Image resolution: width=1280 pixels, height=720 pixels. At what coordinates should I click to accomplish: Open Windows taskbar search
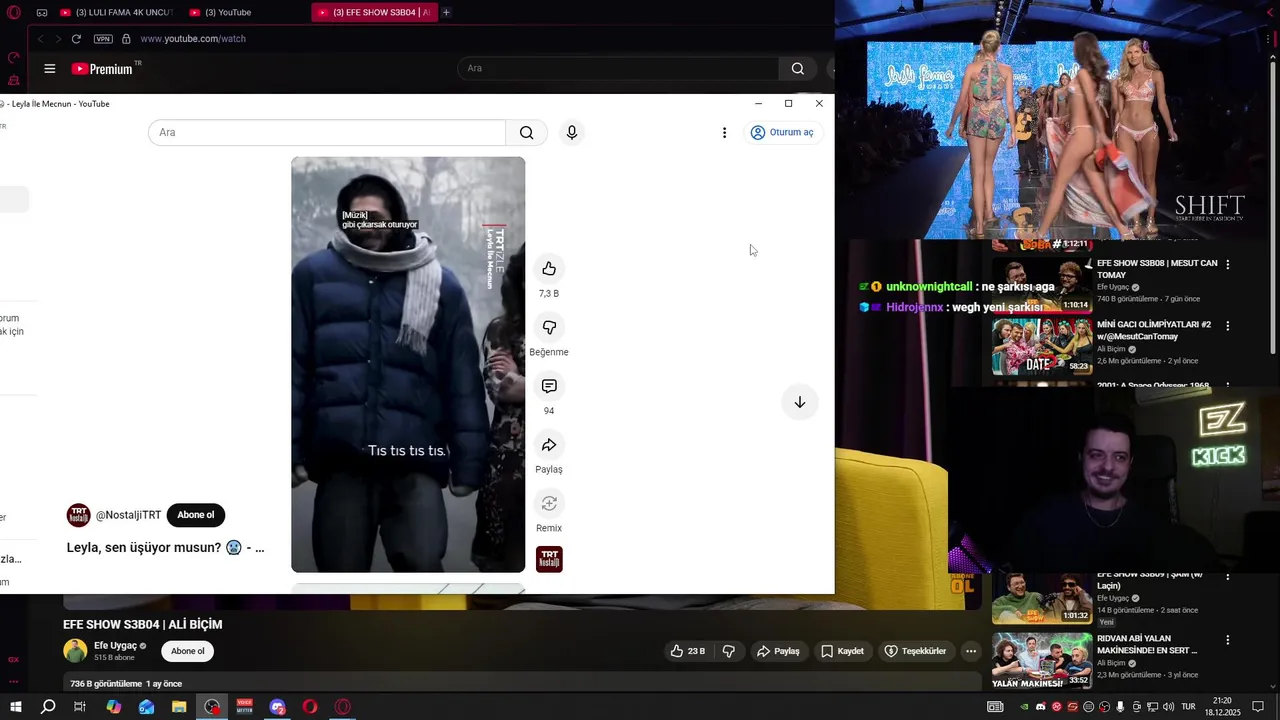48,707
